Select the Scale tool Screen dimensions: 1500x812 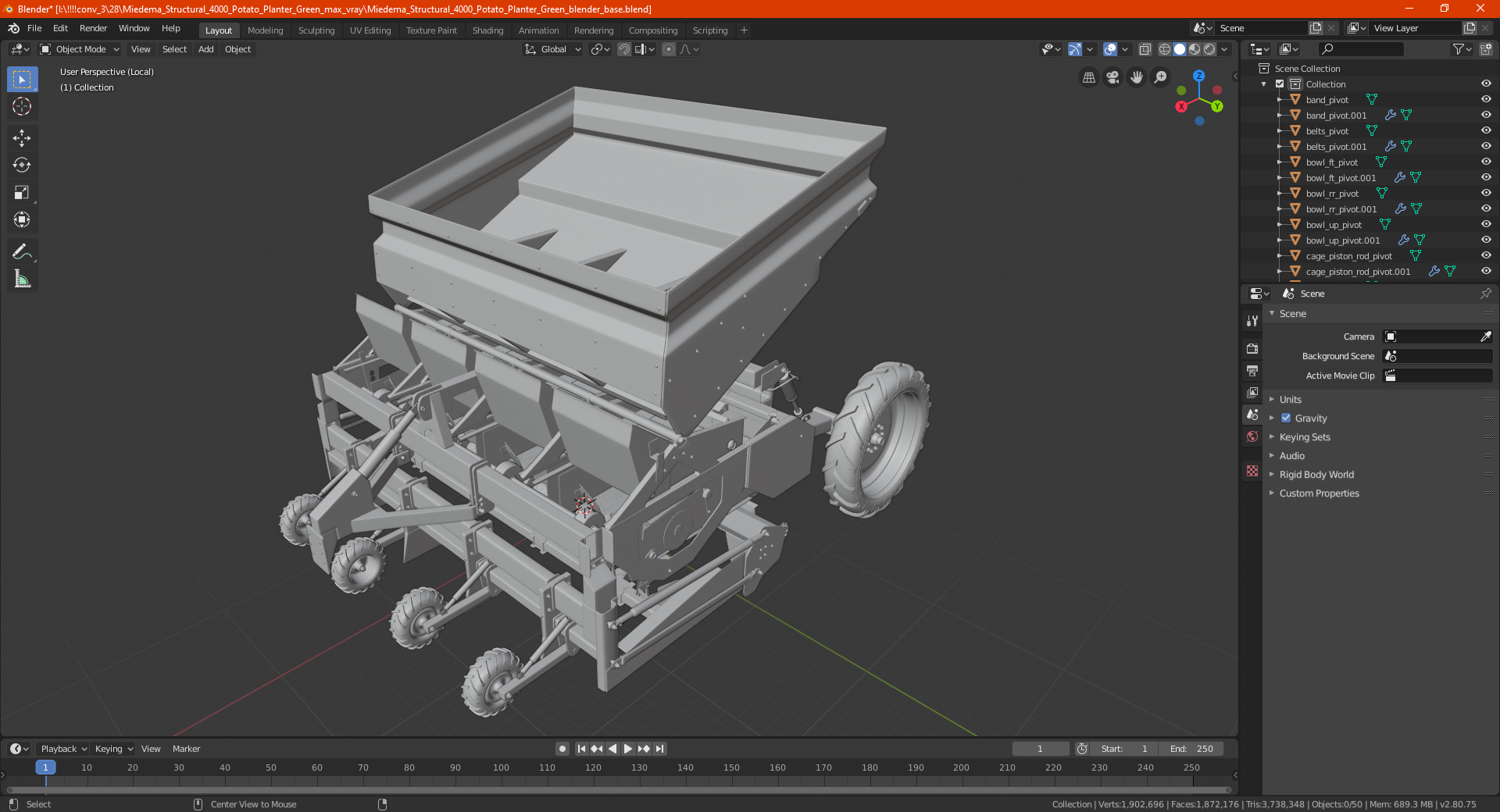(22, 193)
